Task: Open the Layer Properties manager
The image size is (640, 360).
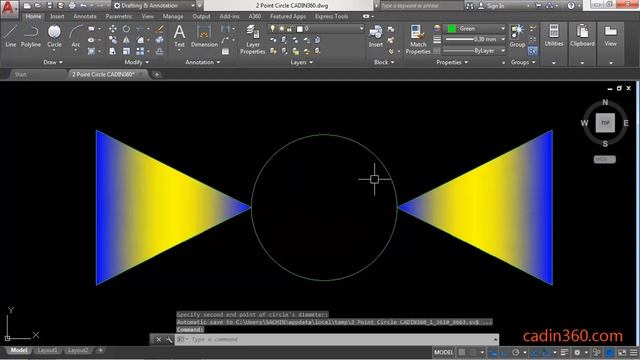Action: click(252, 39)
